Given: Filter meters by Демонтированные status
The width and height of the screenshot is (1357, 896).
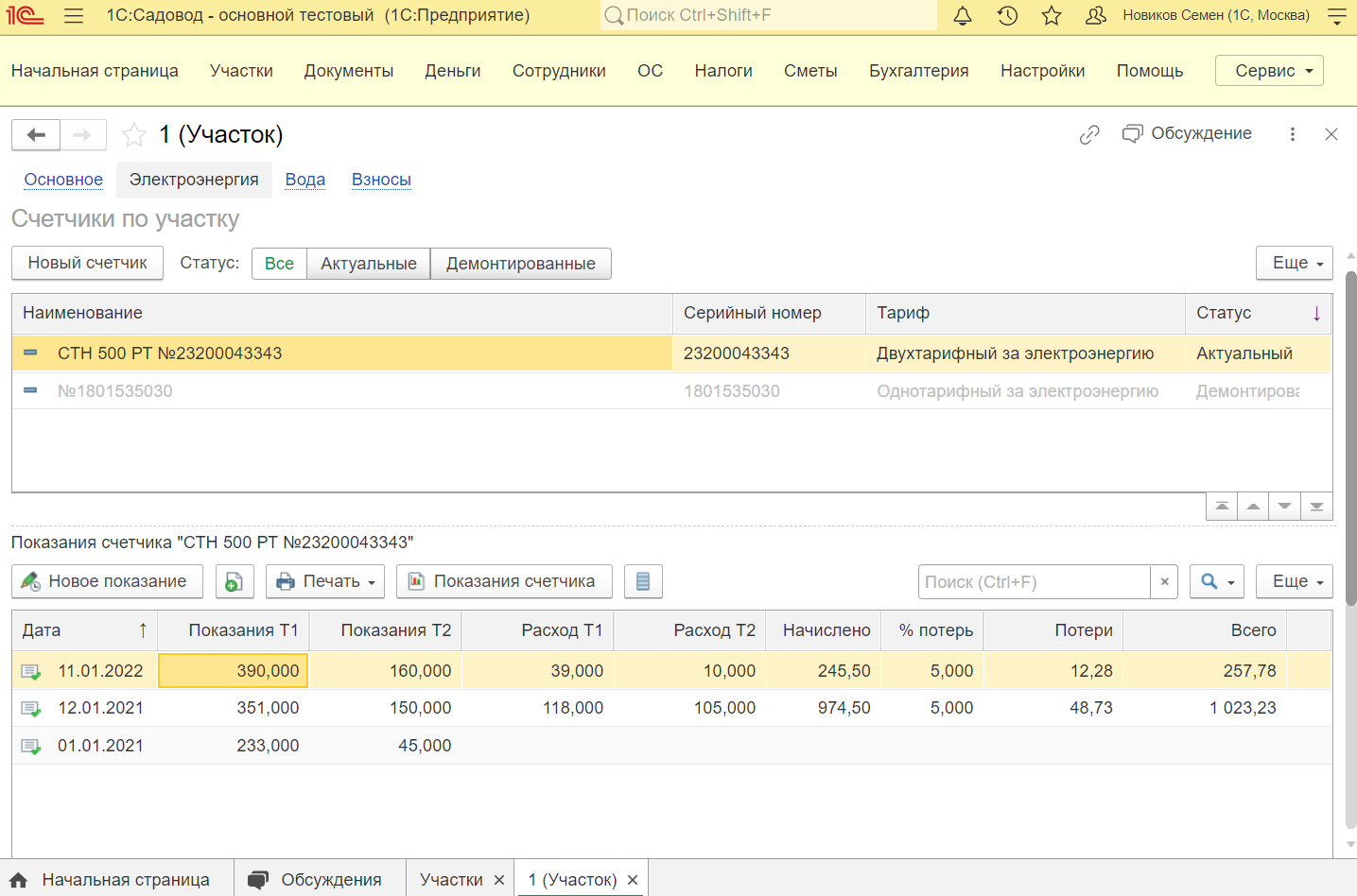Looking at the screenshot, I should pos(520,264).
